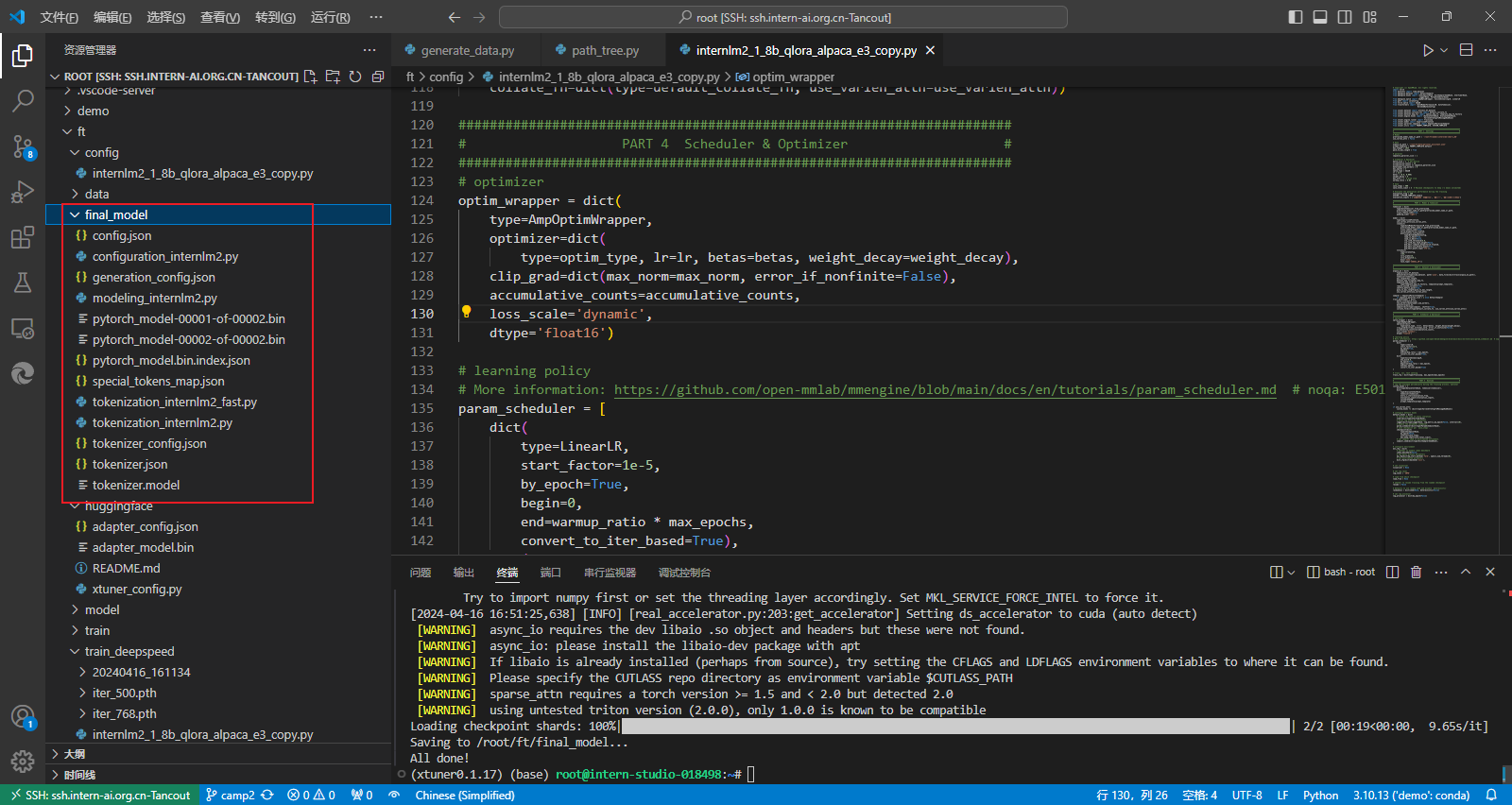
Task: Click the lightbulb code action on line 130
Action: [466, 313]
